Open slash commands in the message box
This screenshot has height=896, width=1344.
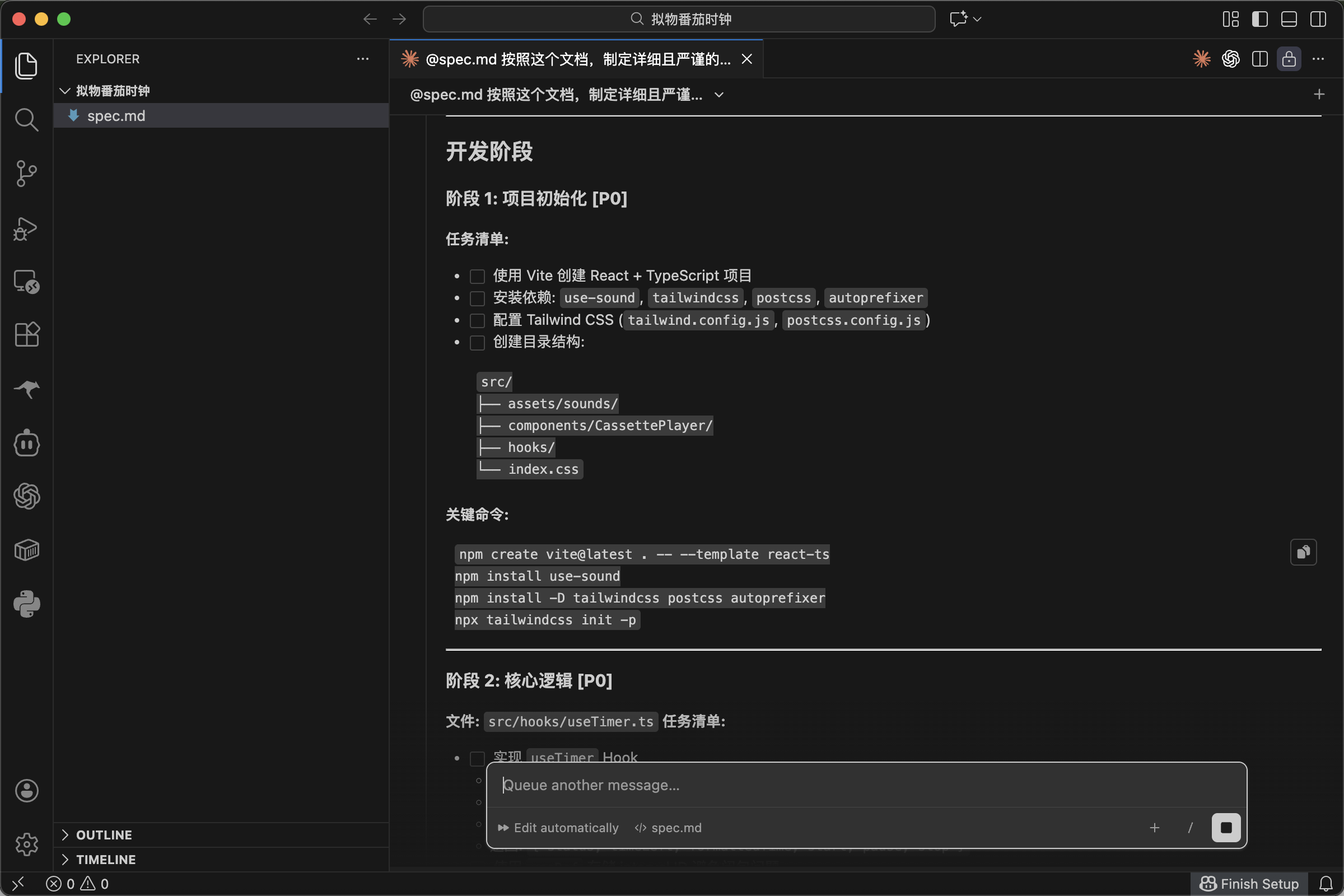[1191, 828]
